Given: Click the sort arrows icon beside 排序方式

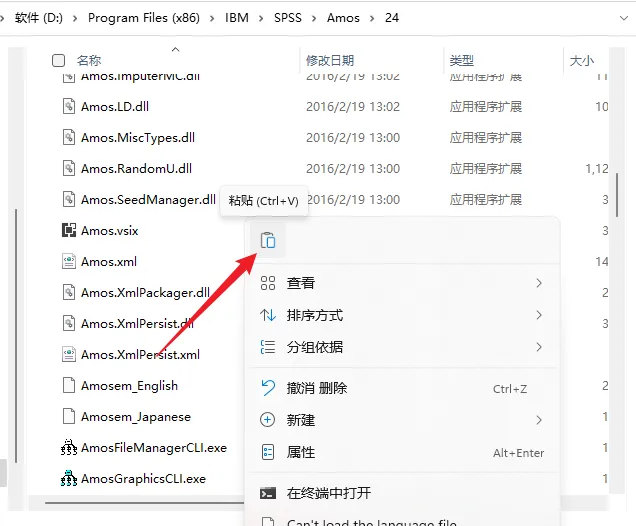Looking at the screenshot, I should [268, 315].
